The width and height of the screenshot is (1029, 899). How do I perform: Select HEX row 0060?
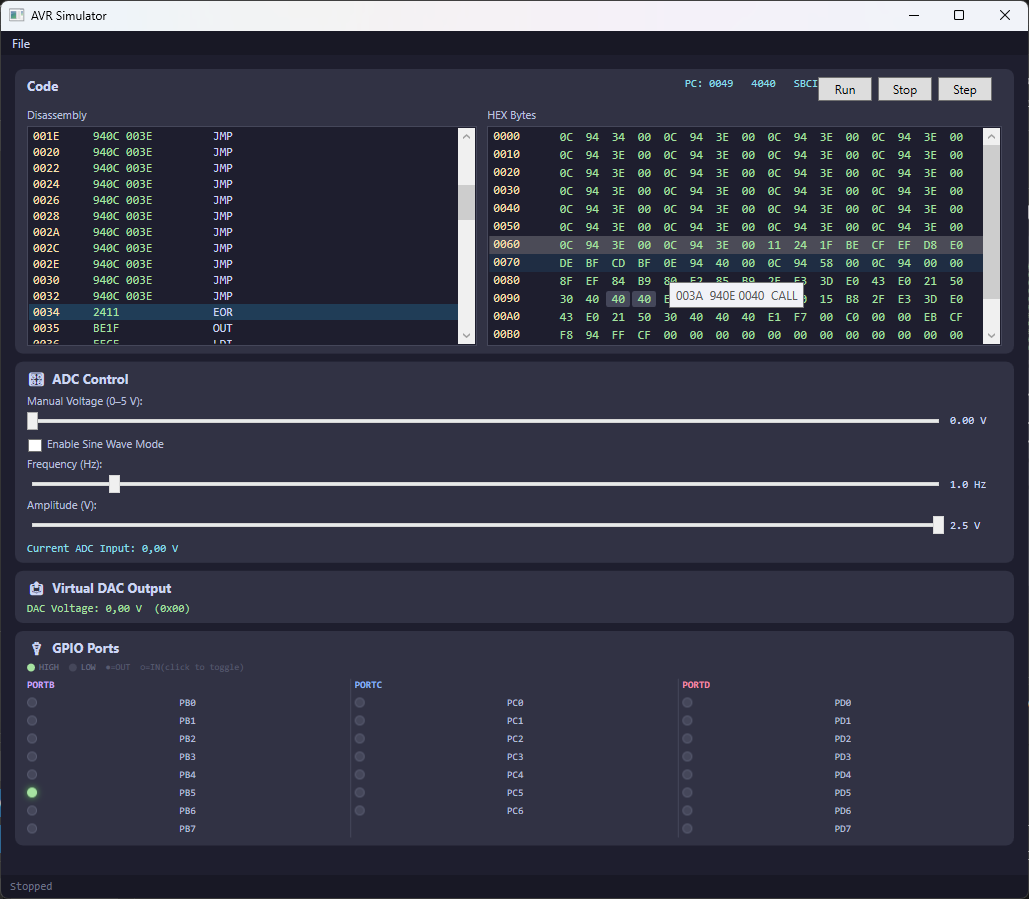click(736, 245)
